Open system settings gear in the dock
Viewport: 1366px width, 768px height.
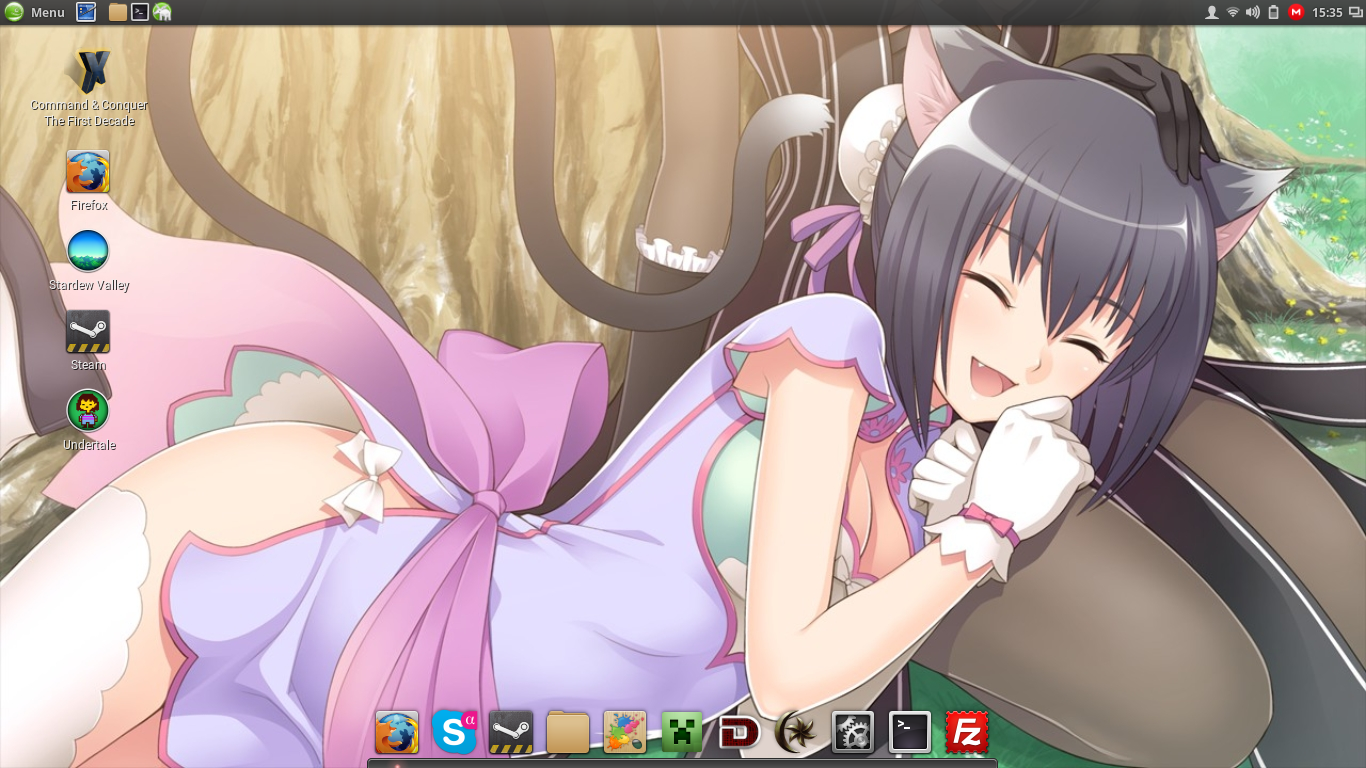tap(853, 732)
